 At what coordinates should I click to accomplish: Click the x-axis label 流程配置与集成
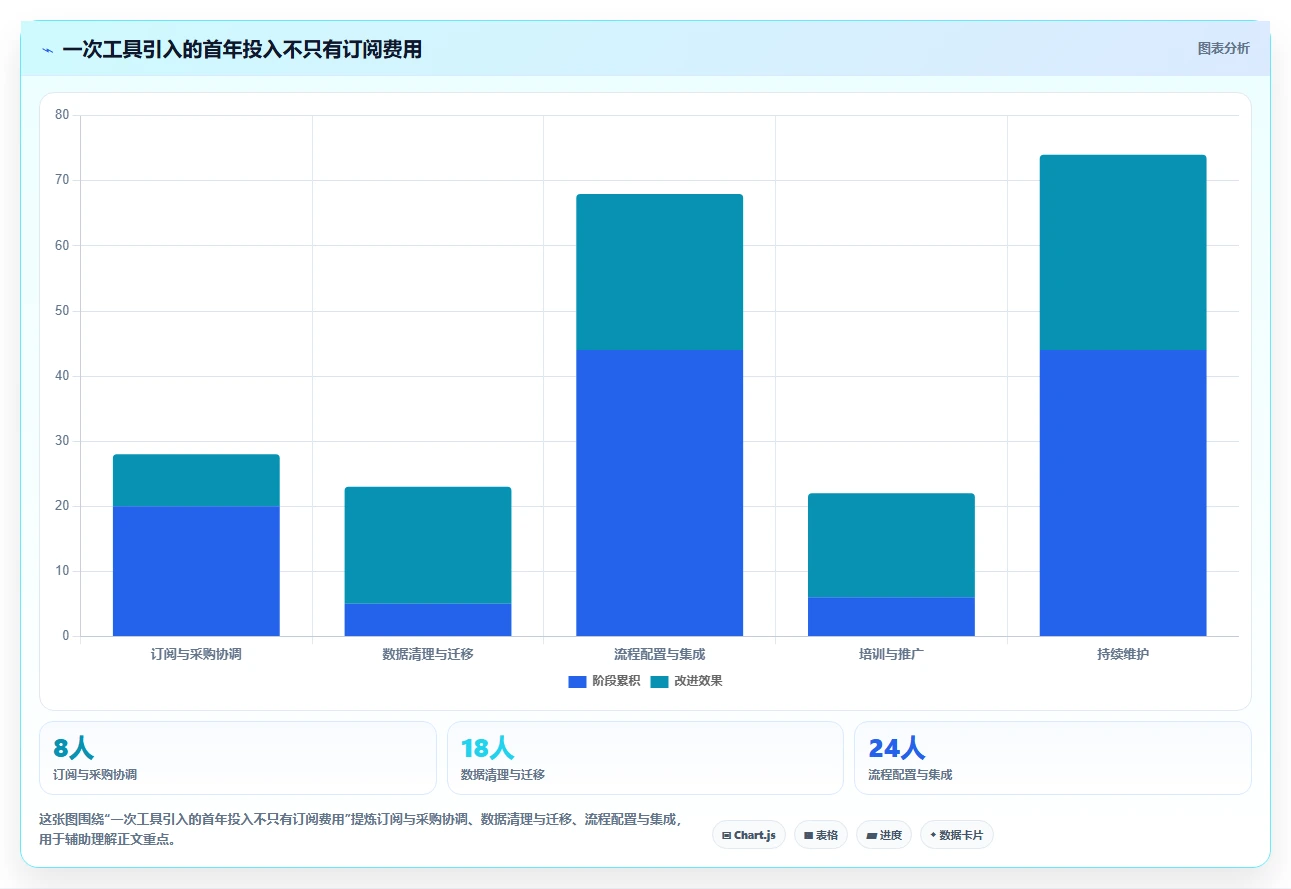click(660, 654)
